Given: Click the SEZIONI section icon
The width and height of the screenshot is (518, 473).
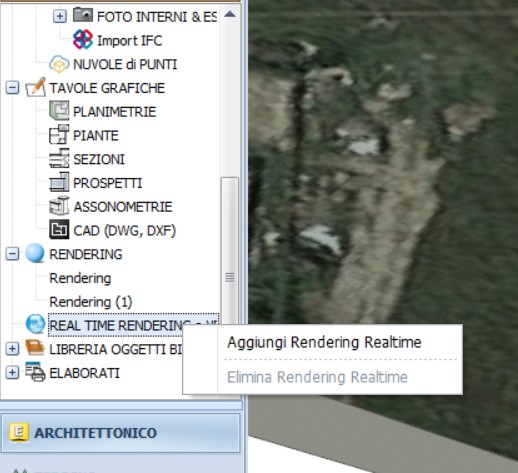Looking at the screenshot, I should [x=59, y=159].
